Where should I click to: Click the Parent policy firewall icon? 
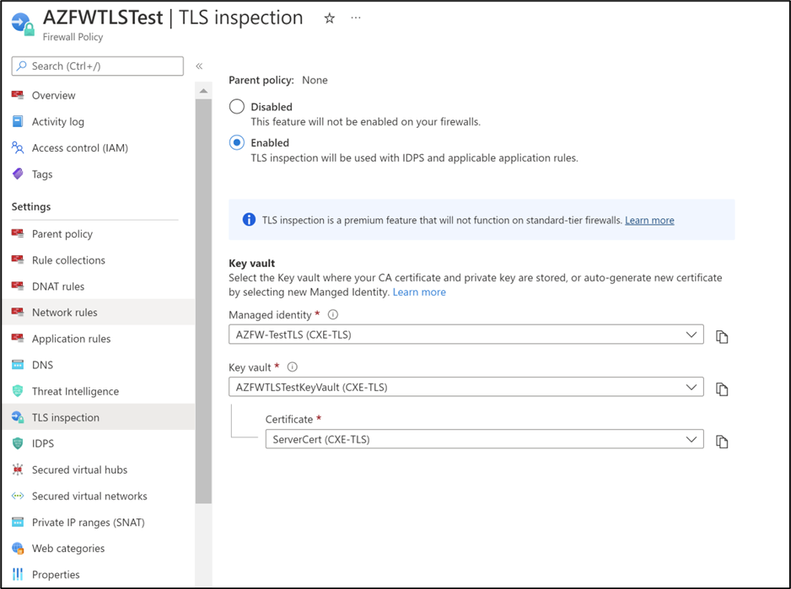18,233
